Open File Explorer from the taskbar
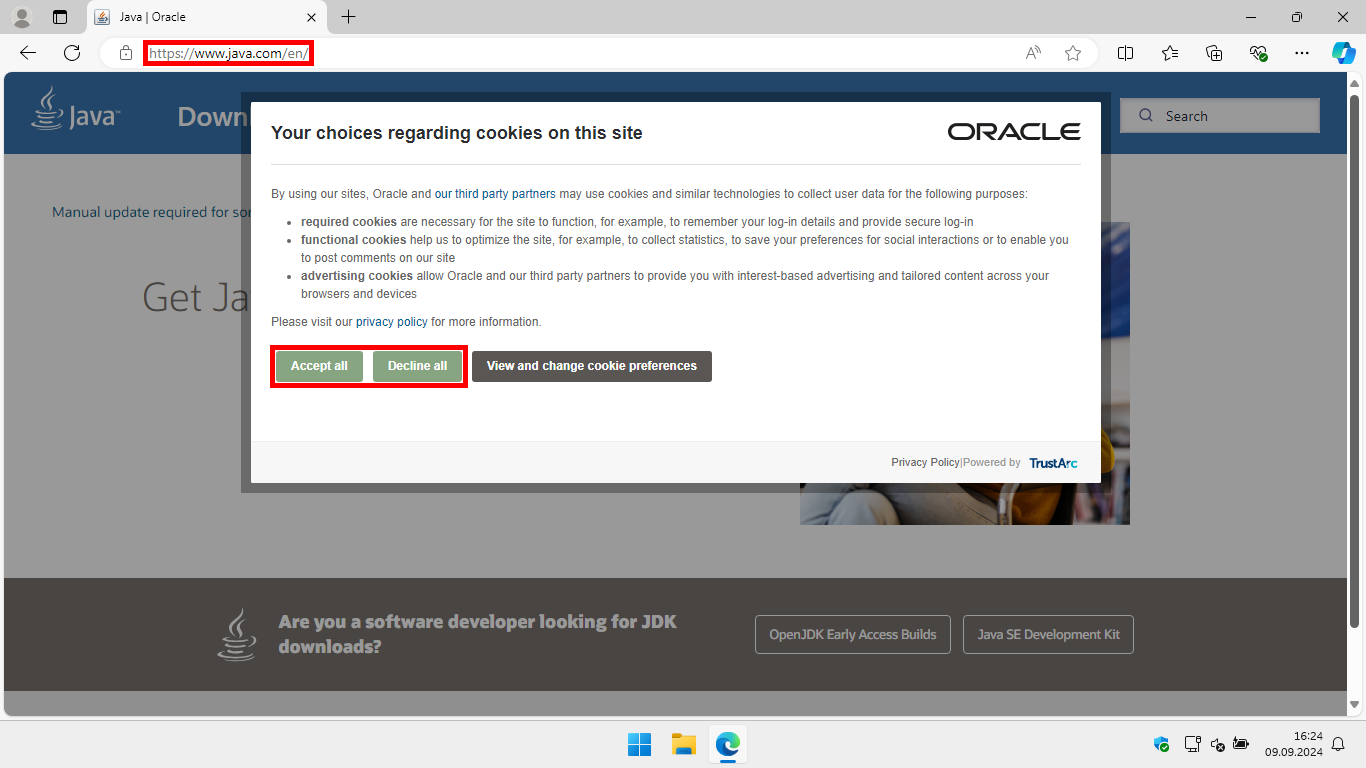This screenshot has width=1366, height=768. (683, 744)
